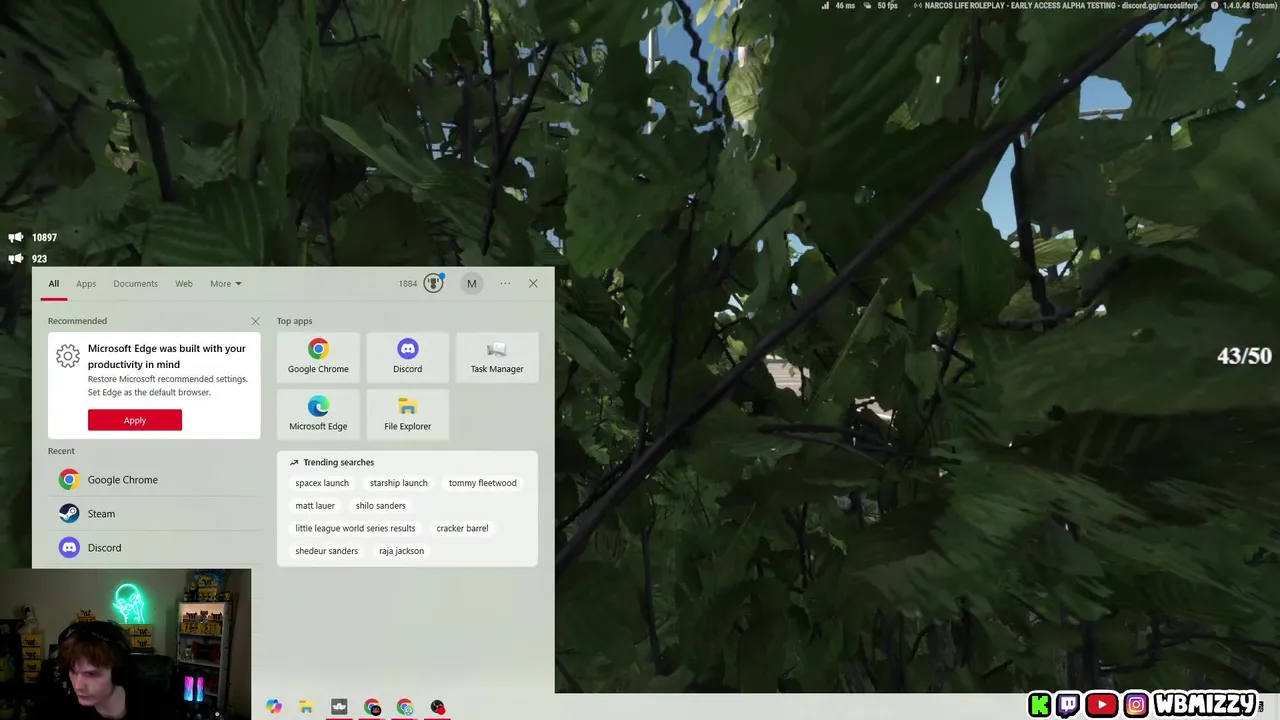Open the dark crown app on taskbar

(339, 707)
